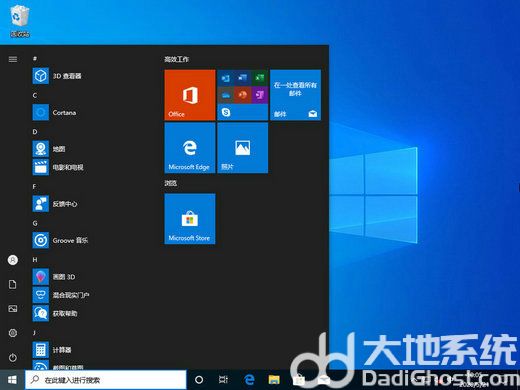Open the Mail tile

[x=295, y=95]
